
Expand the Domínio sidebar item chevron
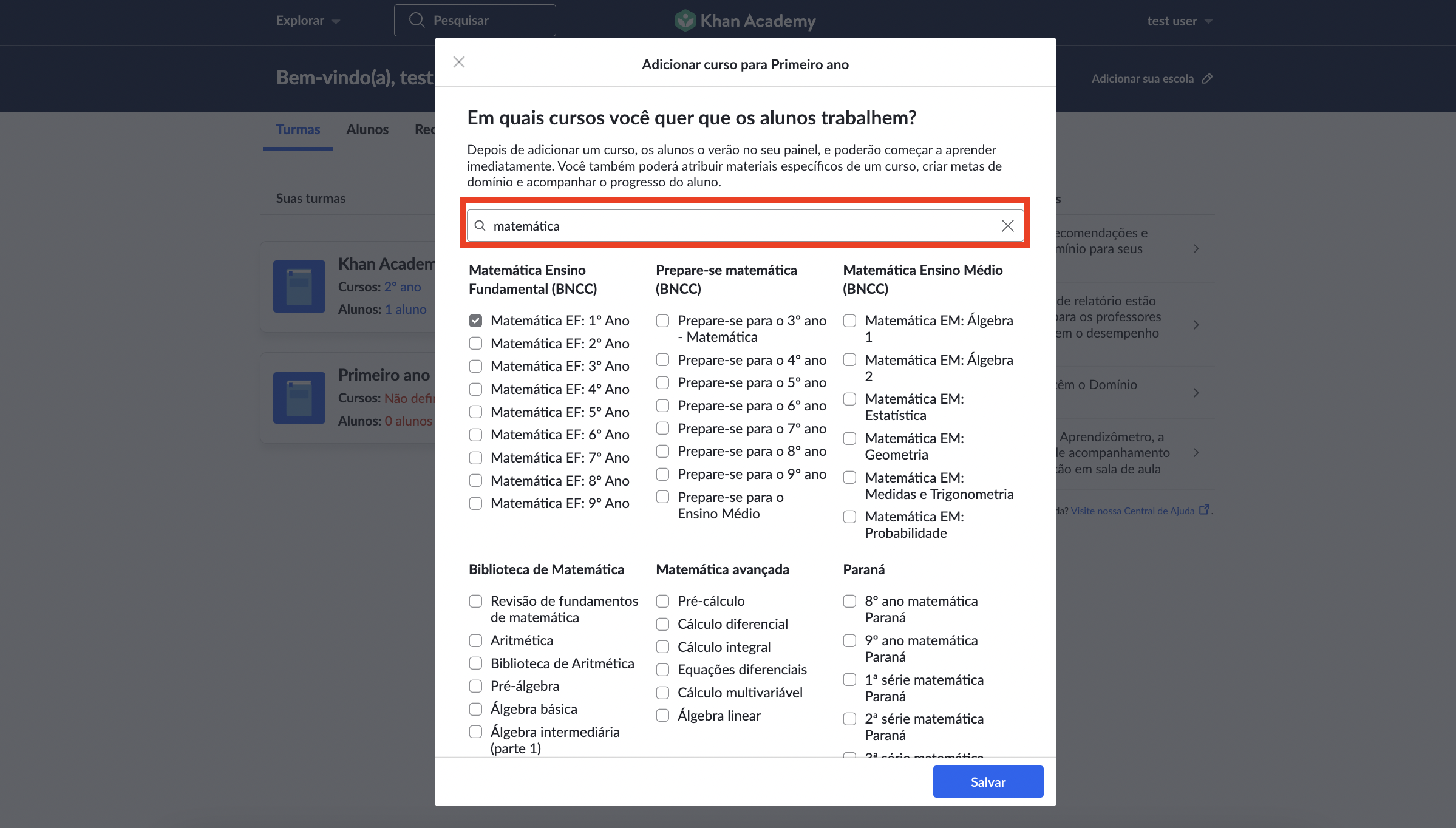[x=1196, y=393]
